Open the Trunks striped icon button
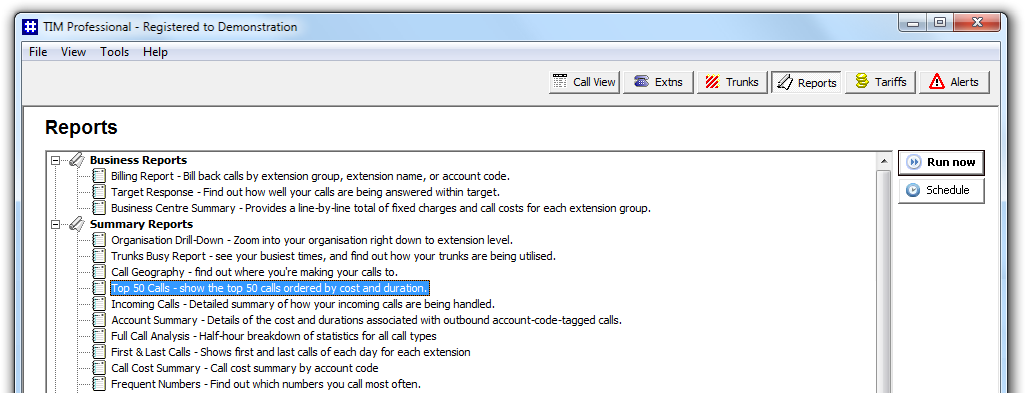The height and width of the screenshot is (393, 1025). [x=732, y=82]
